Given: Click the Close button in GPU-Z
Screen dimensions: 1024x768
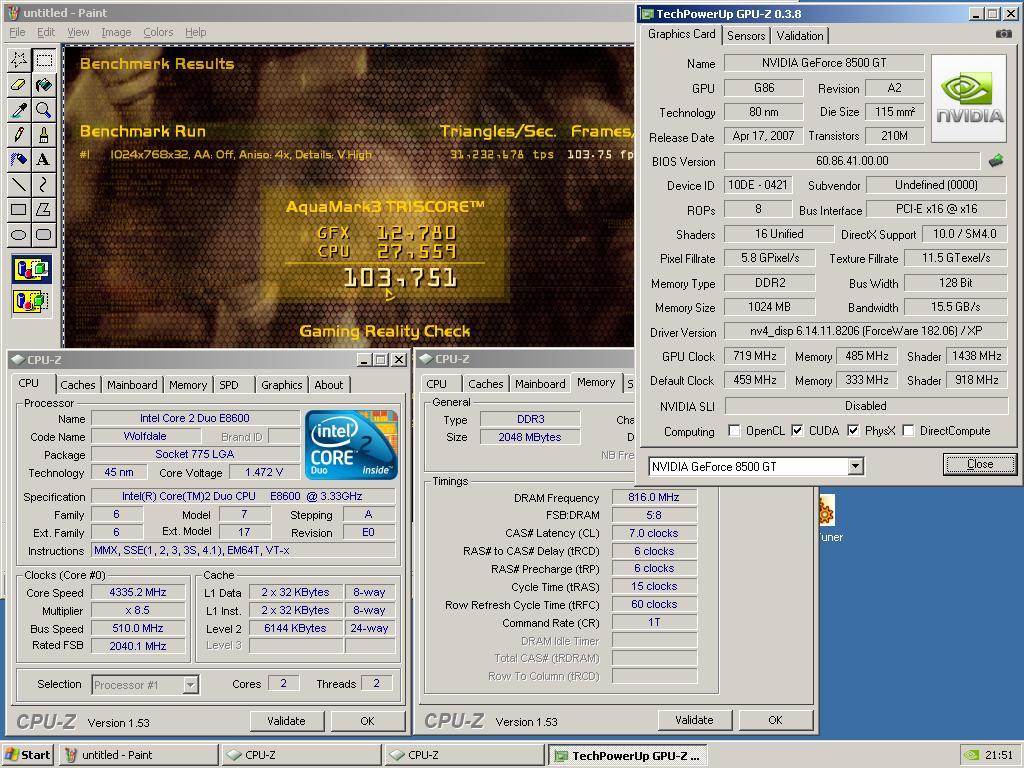Looking at the screenshot, I should pyautogui.click(x=980, y=464).
